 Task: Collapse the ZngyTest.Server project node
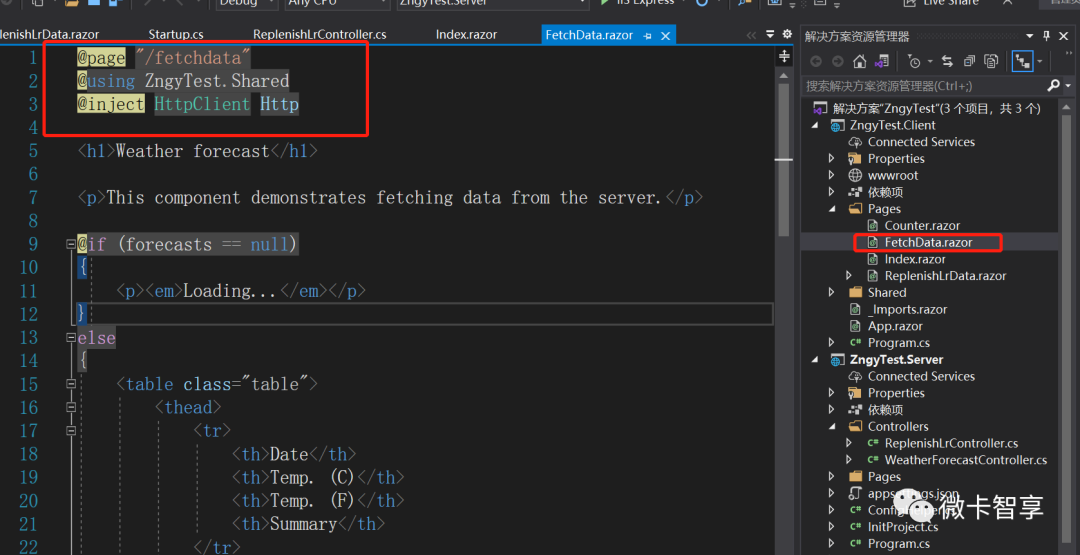coord(816,359)
